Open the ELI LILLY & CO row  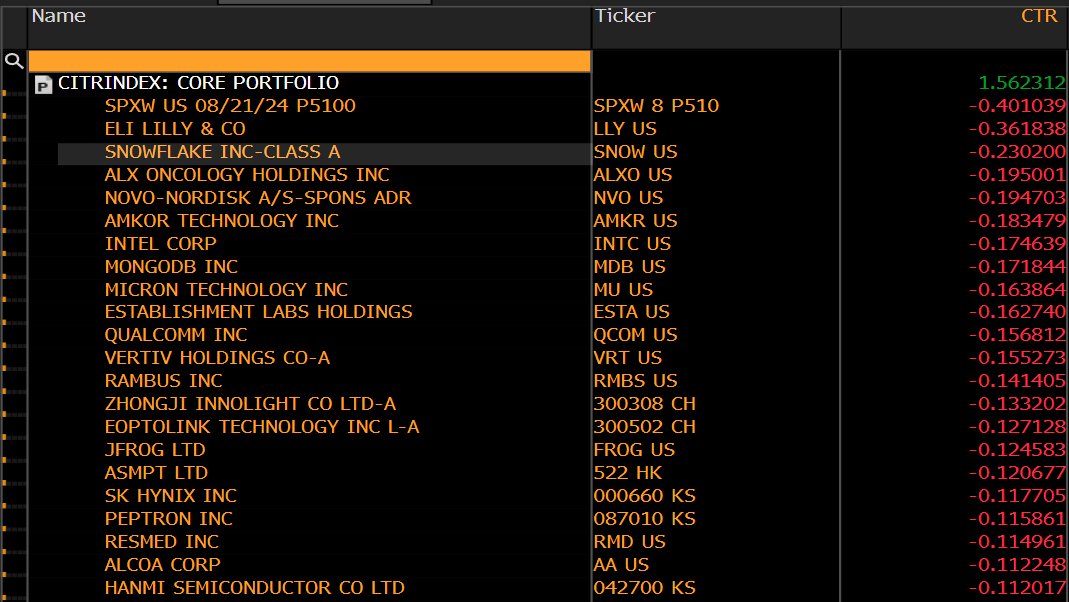(175, 129)
